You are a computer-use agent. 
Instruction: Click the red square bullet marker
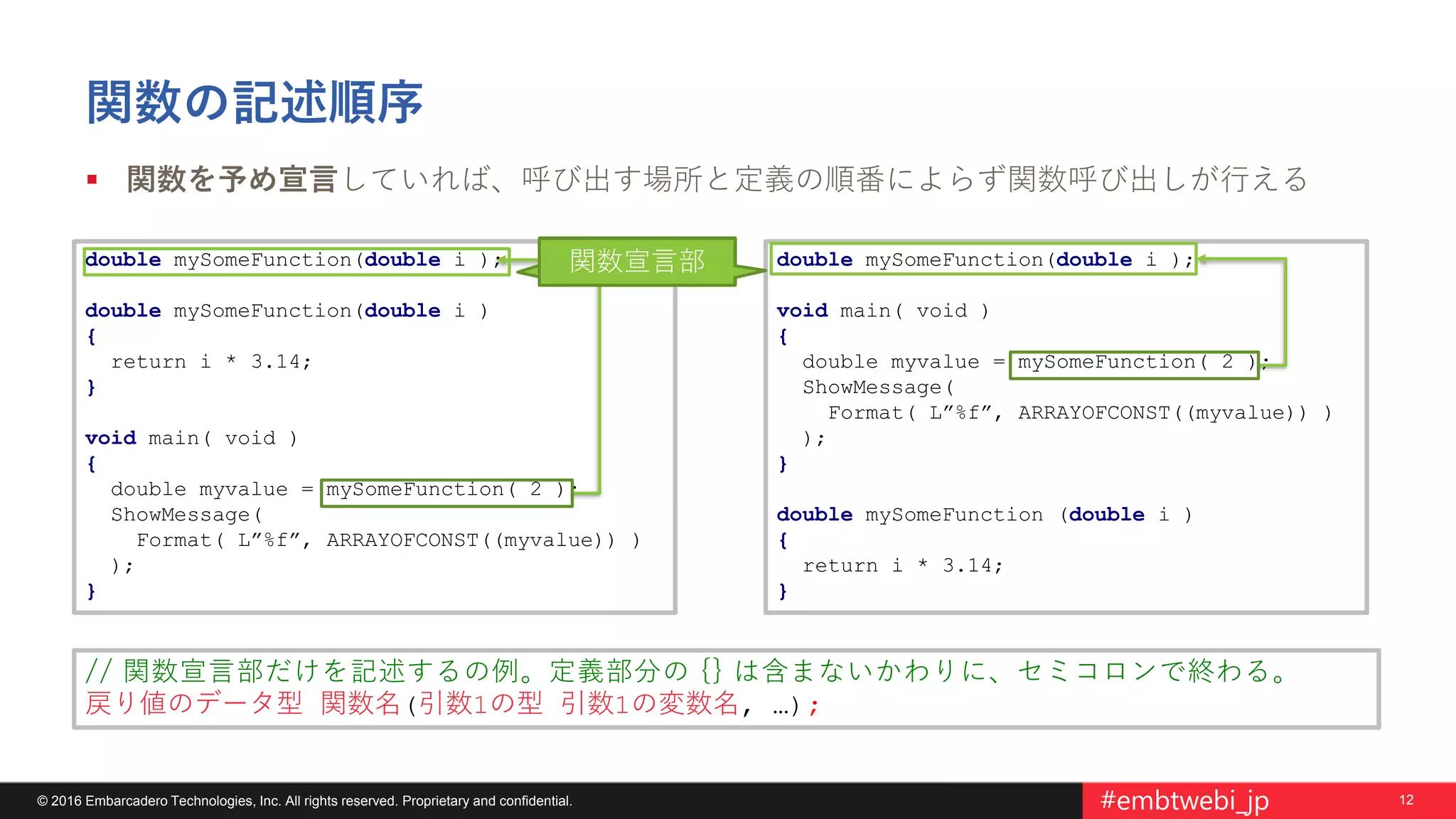92,179
